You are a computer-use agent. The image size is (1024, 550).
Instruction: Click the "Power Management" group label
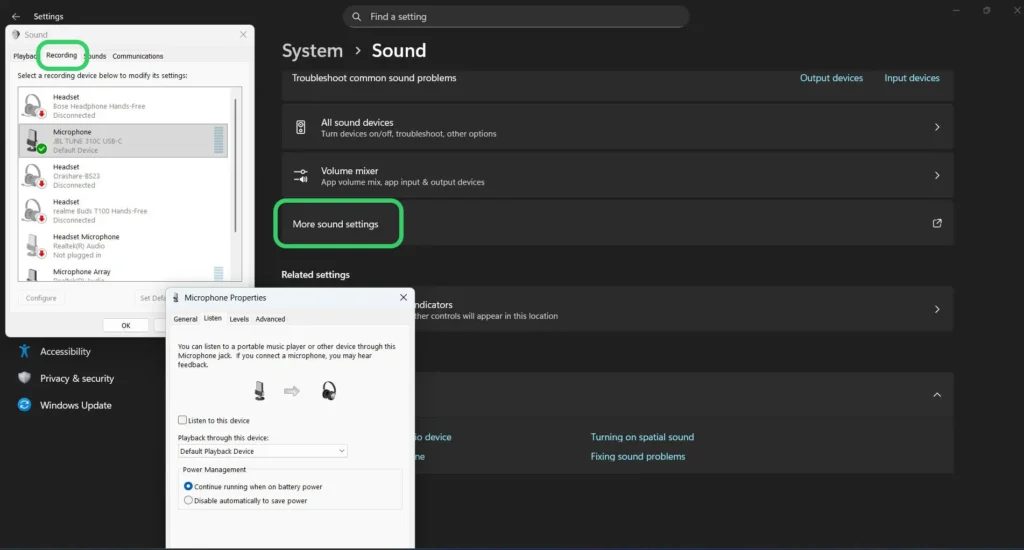point(214,470)
